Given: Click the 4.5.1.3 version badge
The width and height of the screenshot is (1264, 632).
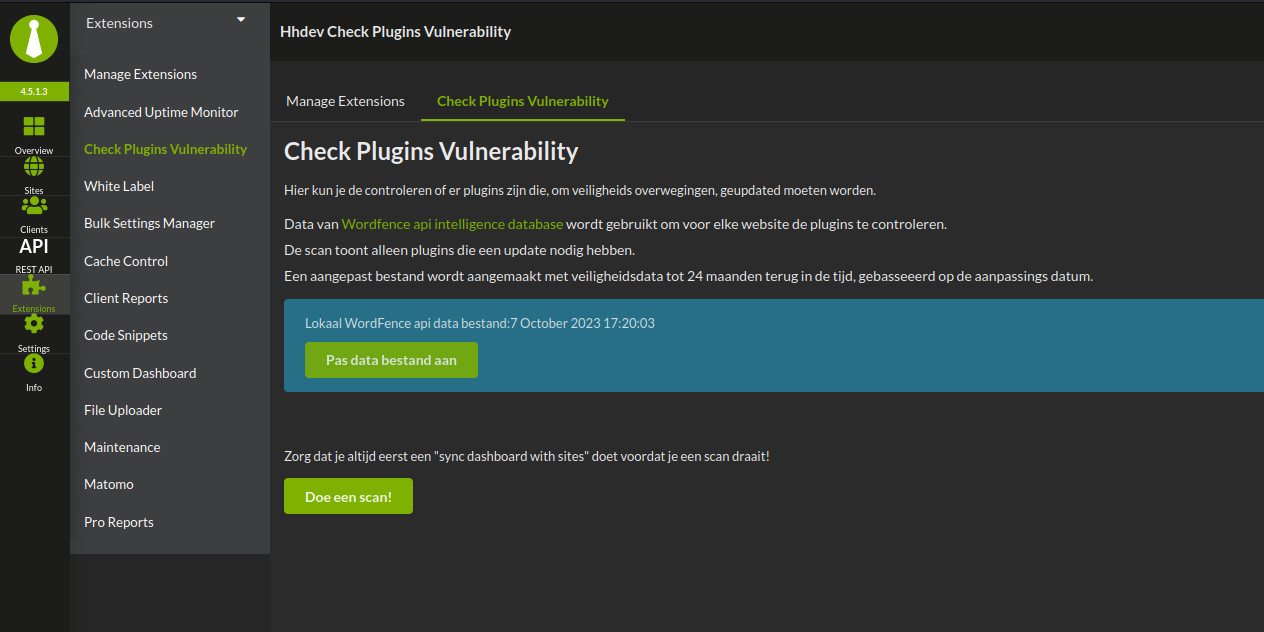Looking at the screenshot, I should coord(34,90).
